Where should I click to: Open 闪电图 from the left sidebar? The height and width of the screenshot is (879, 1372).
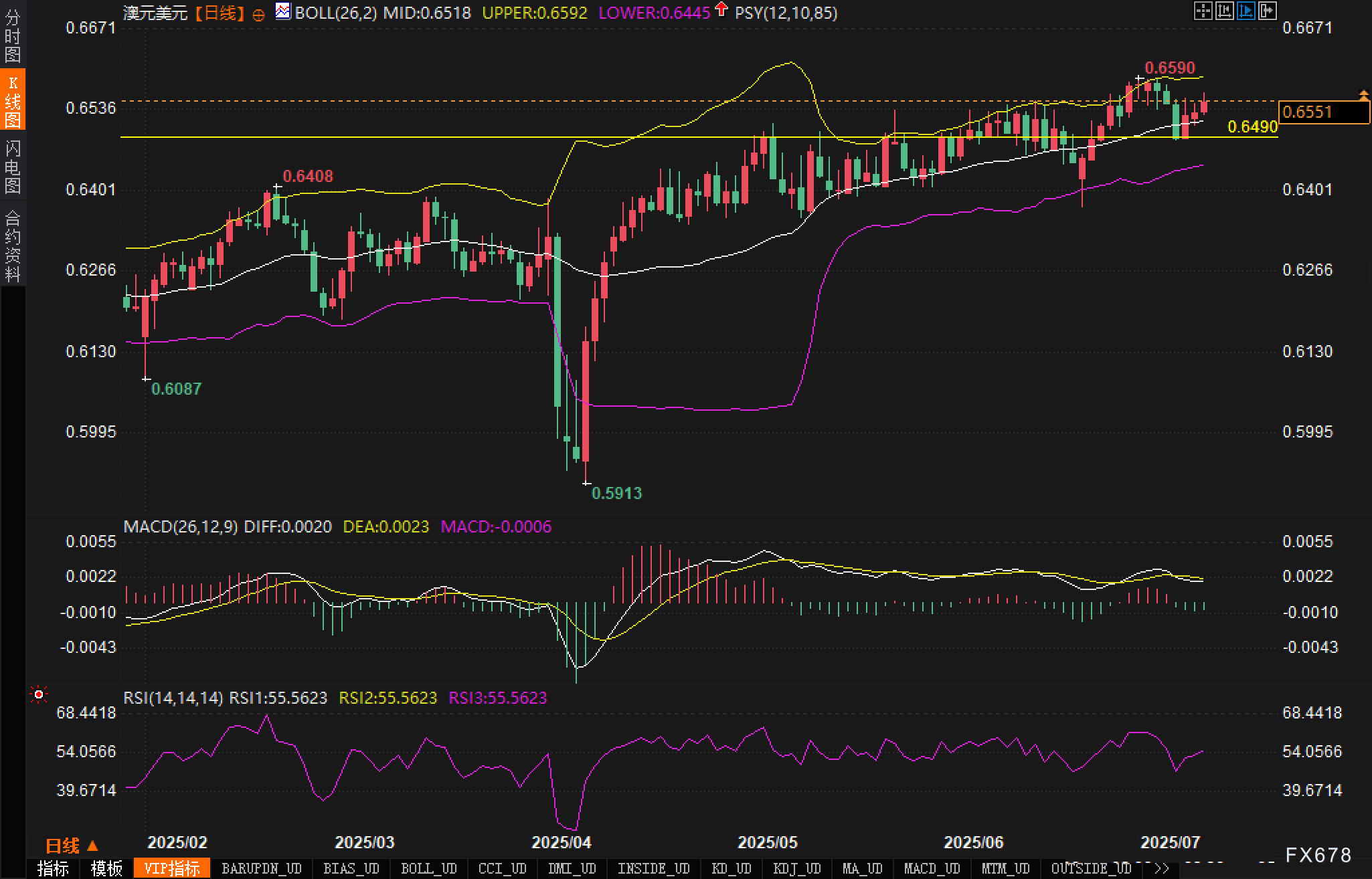[13, 167]
